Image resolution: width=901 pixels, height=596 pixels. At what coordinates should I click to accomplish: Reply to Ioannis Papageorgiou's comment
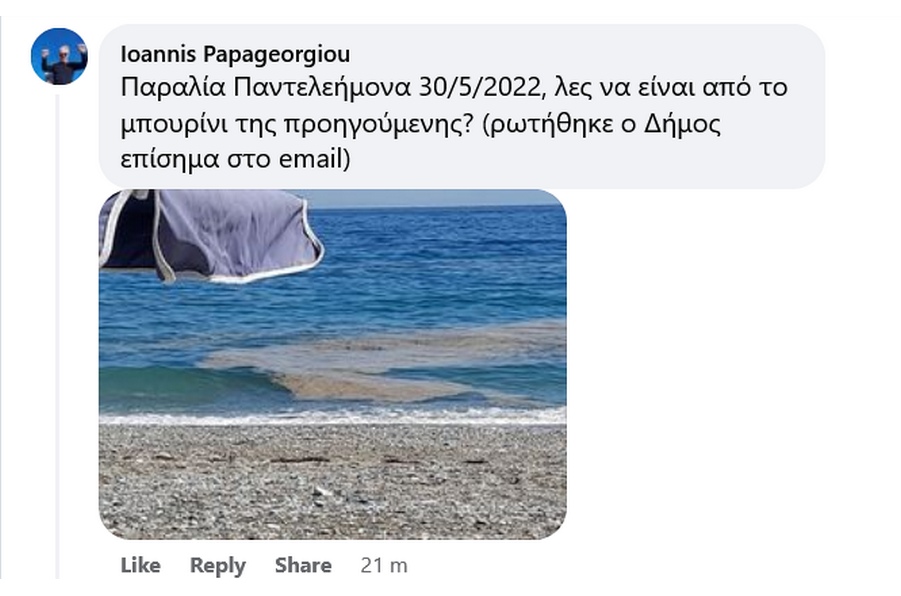[x=218, y=566]
